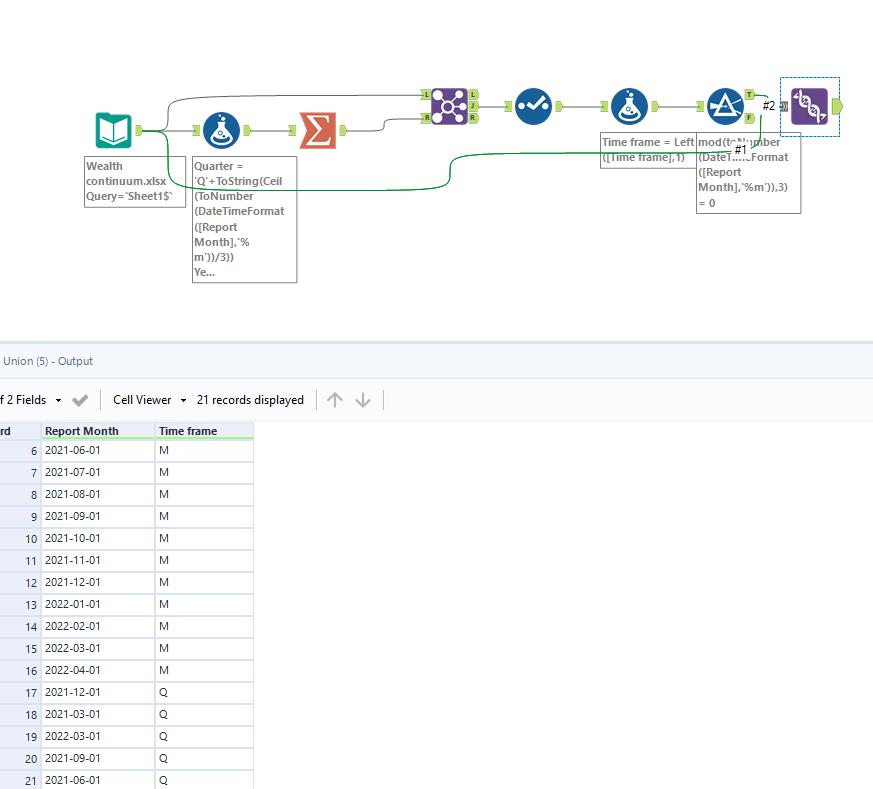Click the 21 records displayed label
This screenshot has height=789, width=873.
coord(250,400)
